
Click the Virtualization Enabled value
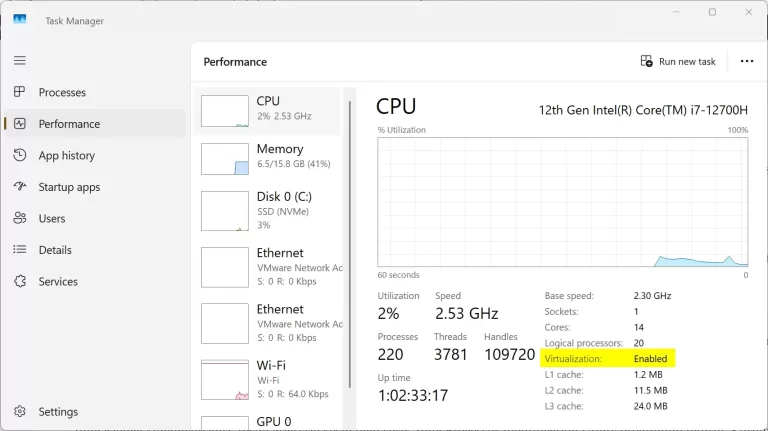(x=650, y=359)
